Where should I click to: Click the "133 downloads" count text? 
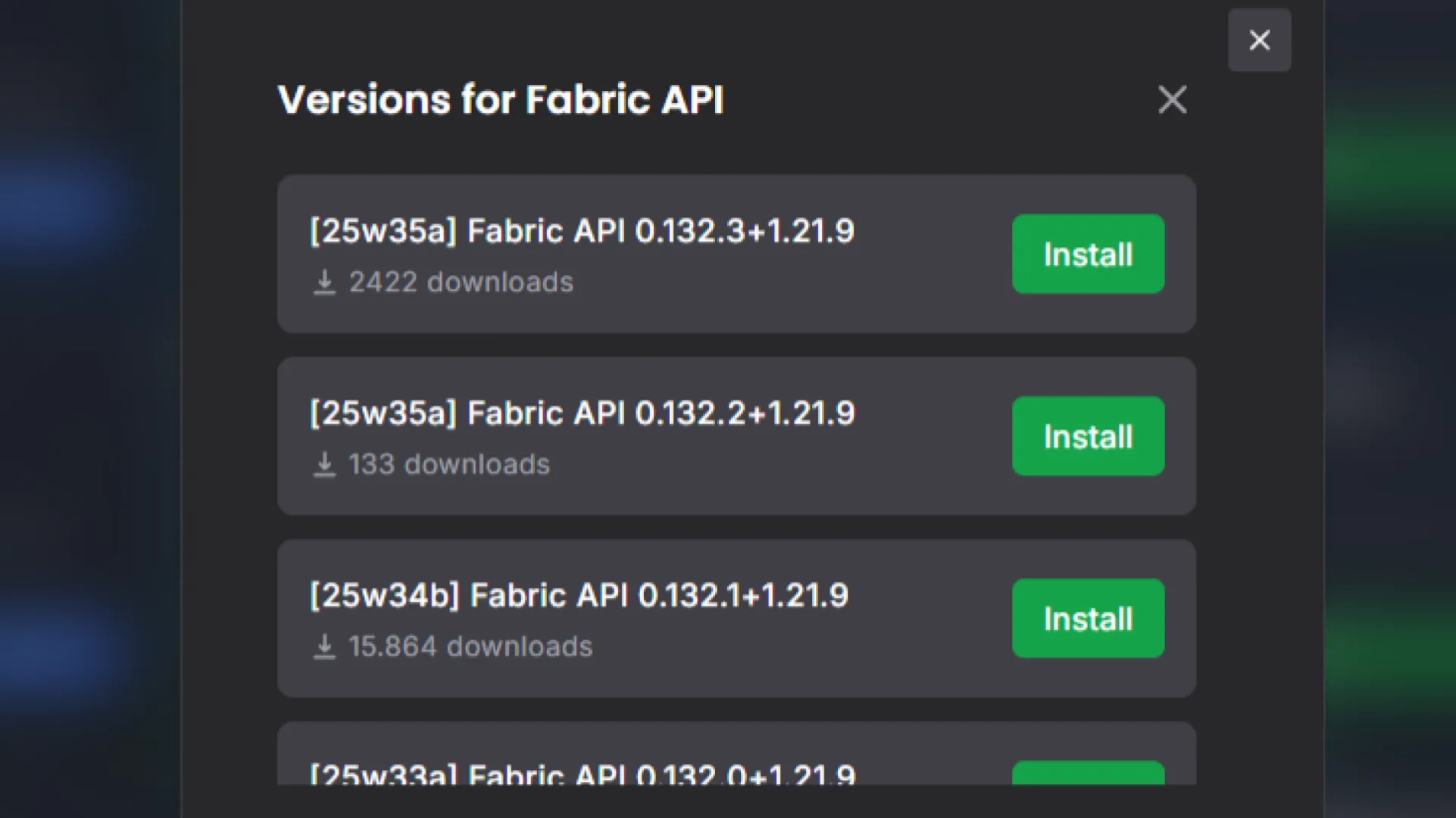point(448,464)
